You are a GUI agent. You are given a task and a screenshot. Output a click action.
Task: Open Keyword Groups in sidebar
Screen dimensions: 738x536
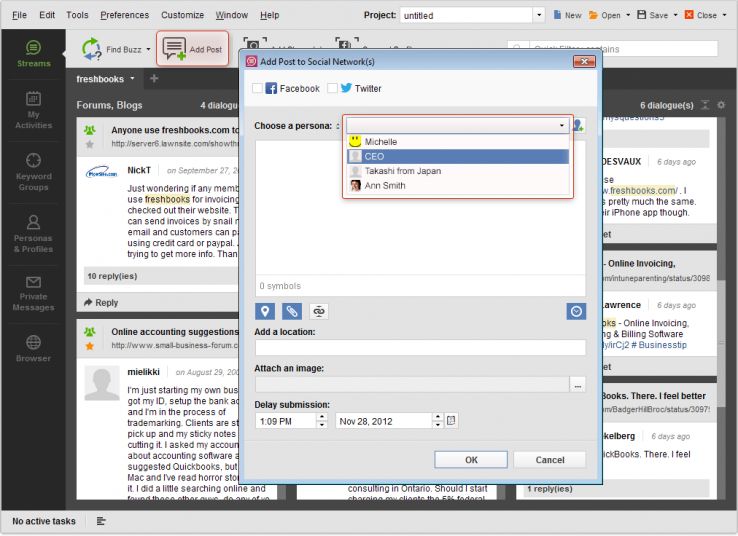pos(33,171)
